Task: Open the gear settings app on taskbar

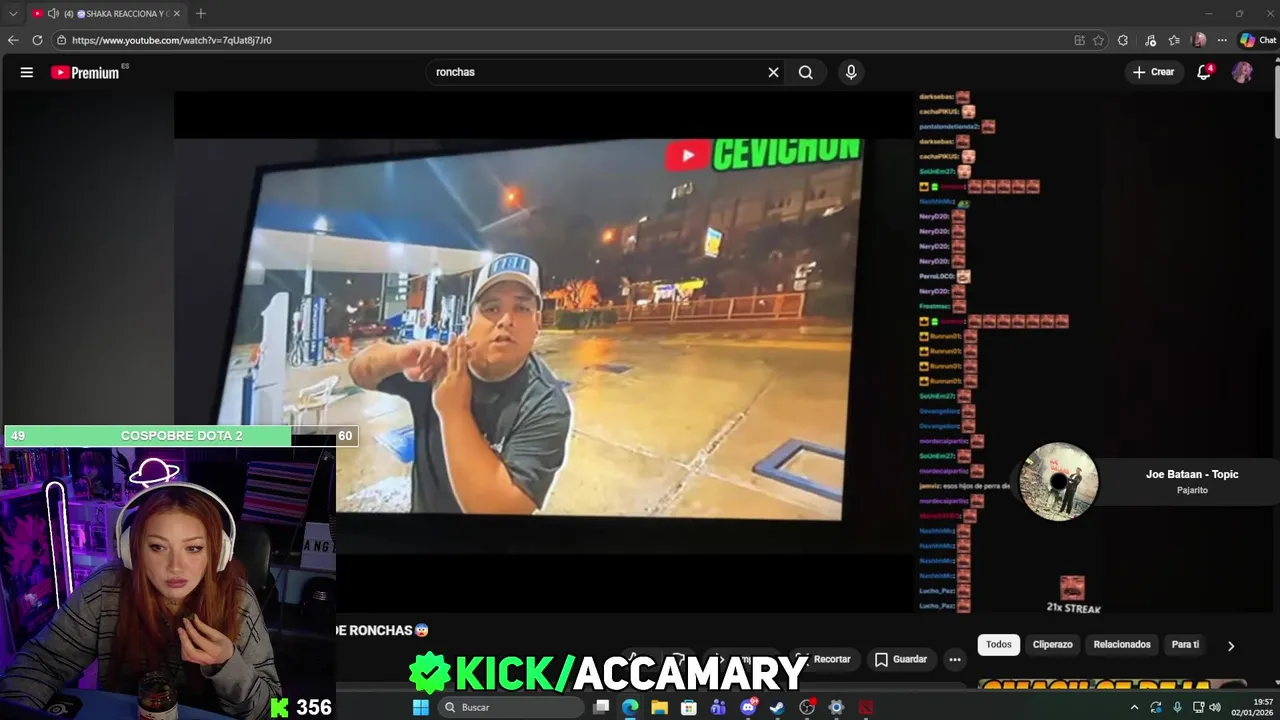Action: click(x=836, y=707)
